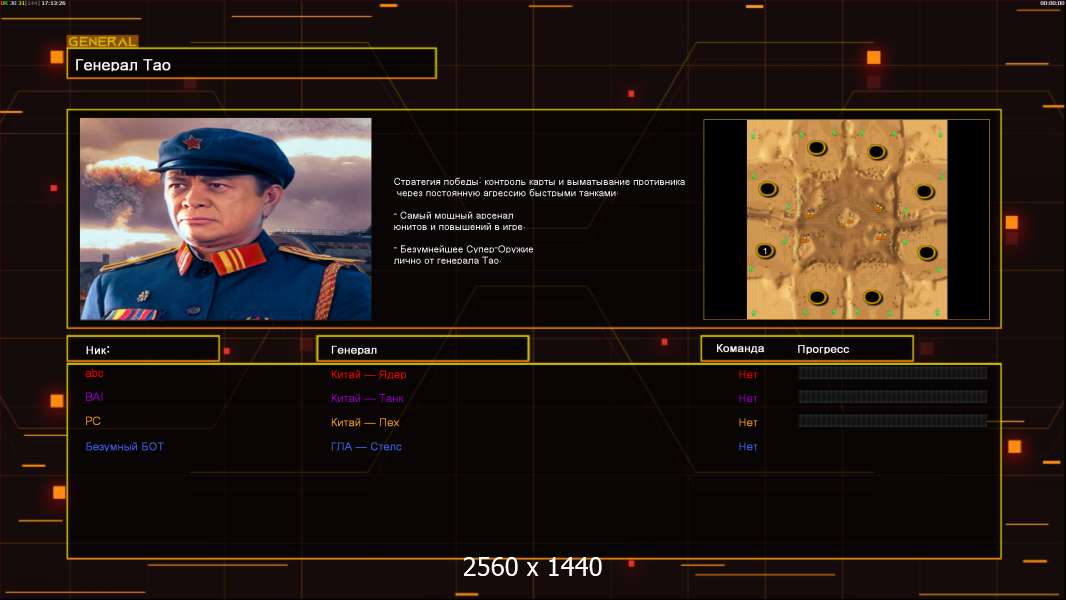The width and height of the screenshot is (1066, 600).
Task: Pick the southernmost left start position on the minimap
Action: [x=817, y=297]
